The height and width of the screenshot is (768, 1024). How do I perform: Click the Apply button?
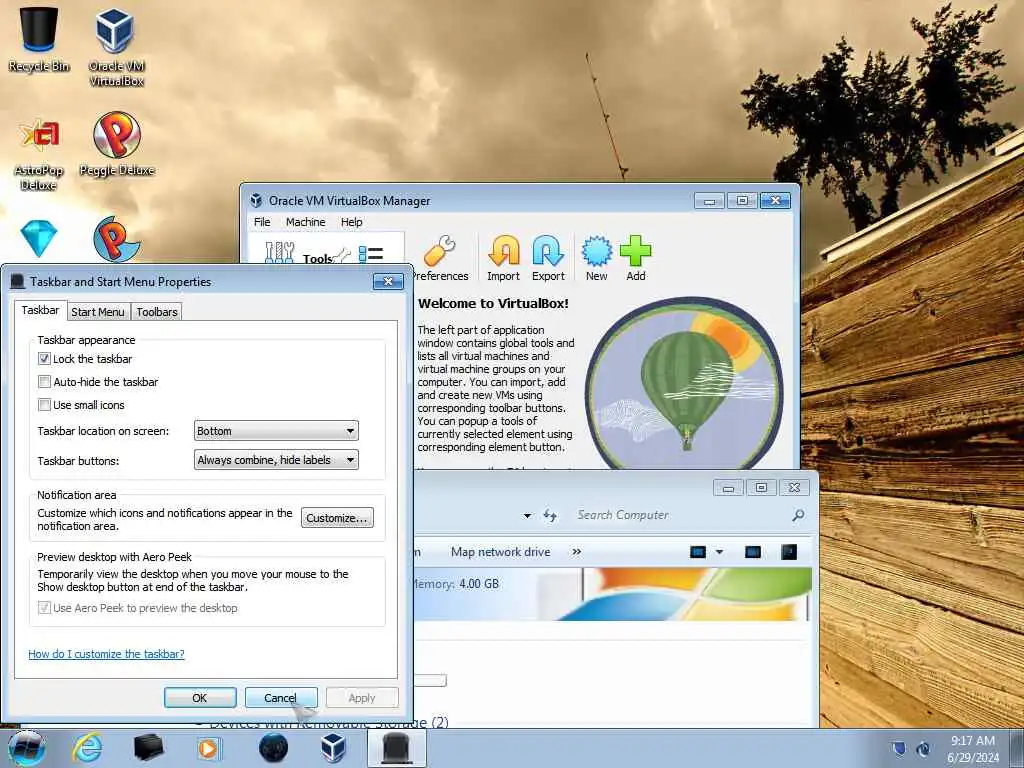(x=362, y=698)
